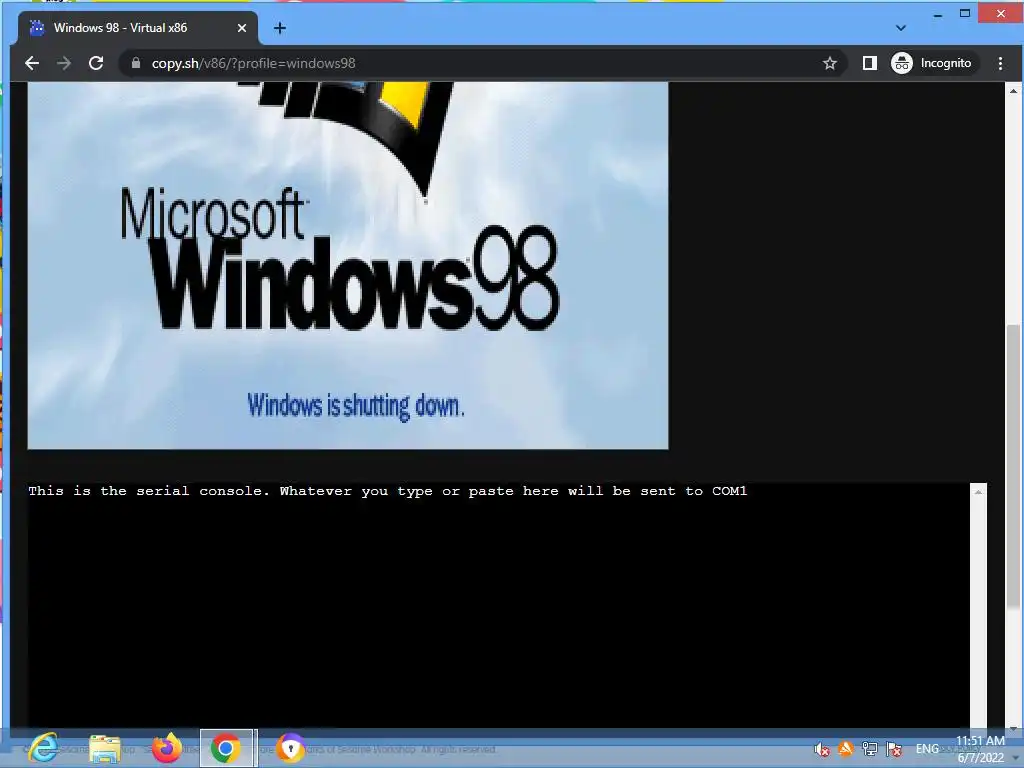
Task: Minimize the Chrome window
Action: click(x=938, y=14)
